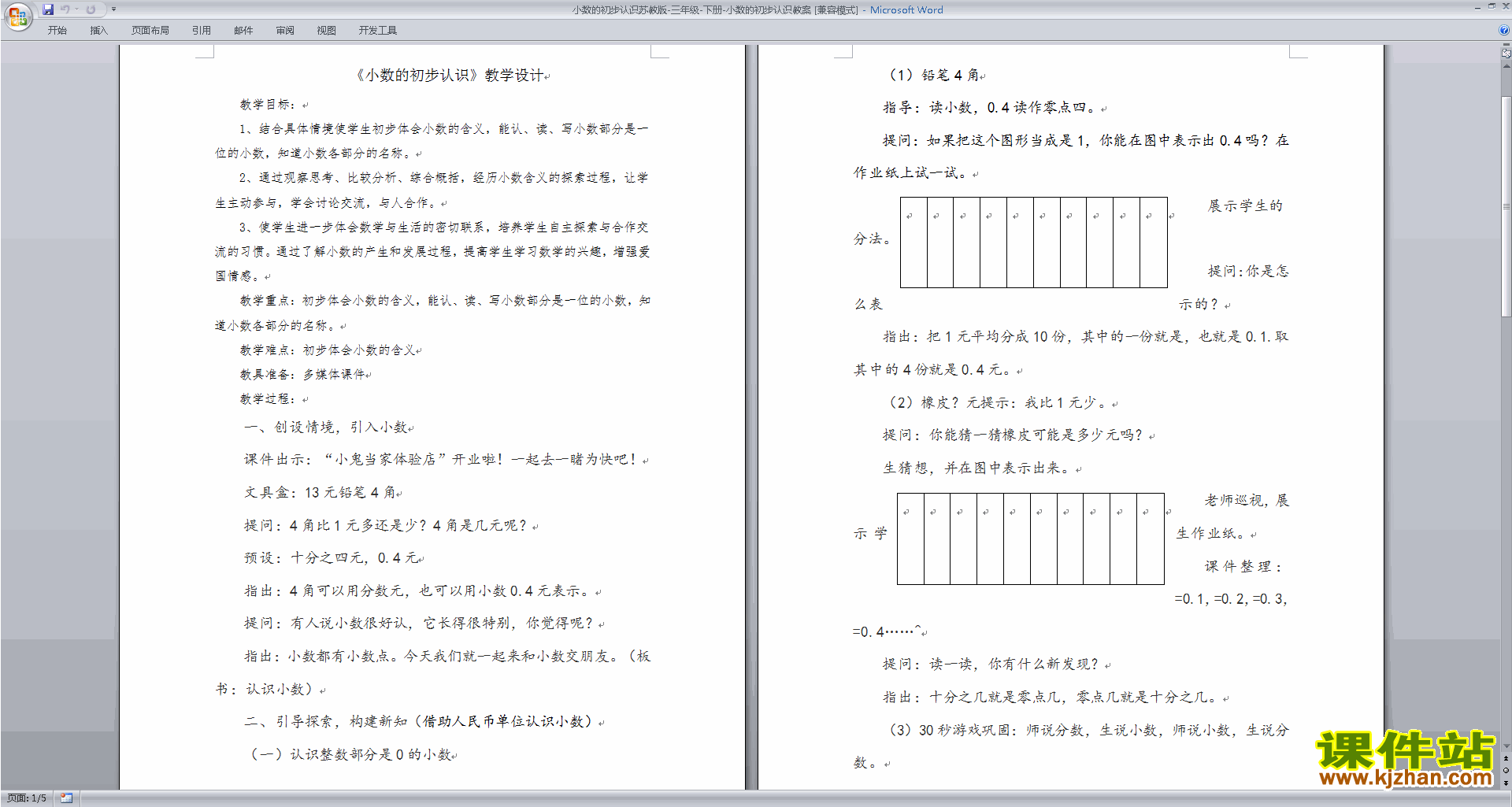Click the first cell of the lower table

point(910,539)
